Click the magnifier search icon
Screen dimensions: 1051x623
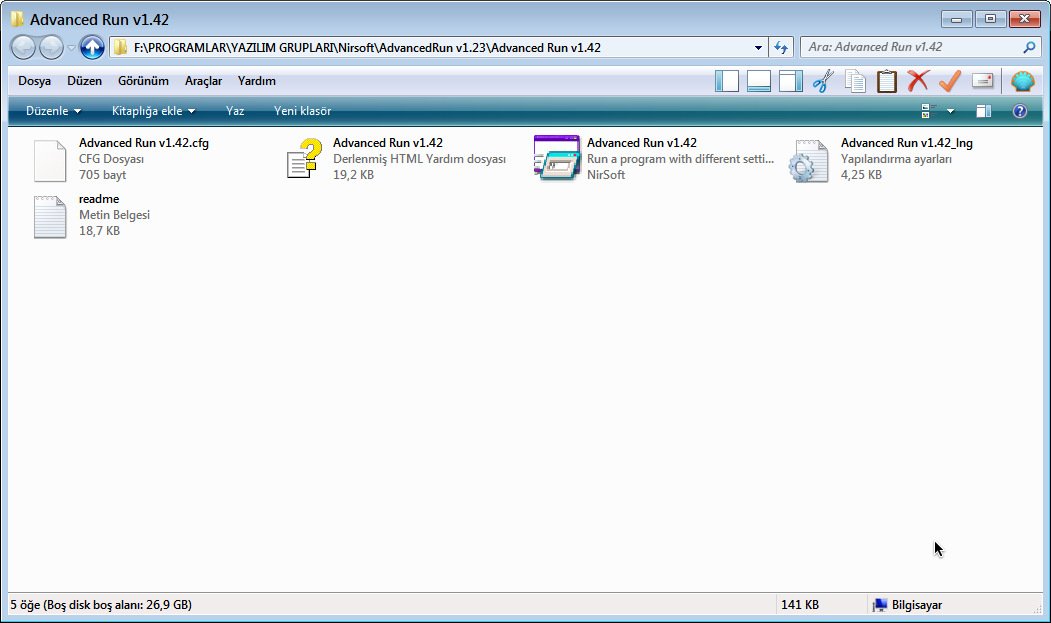coord(1030,47)
